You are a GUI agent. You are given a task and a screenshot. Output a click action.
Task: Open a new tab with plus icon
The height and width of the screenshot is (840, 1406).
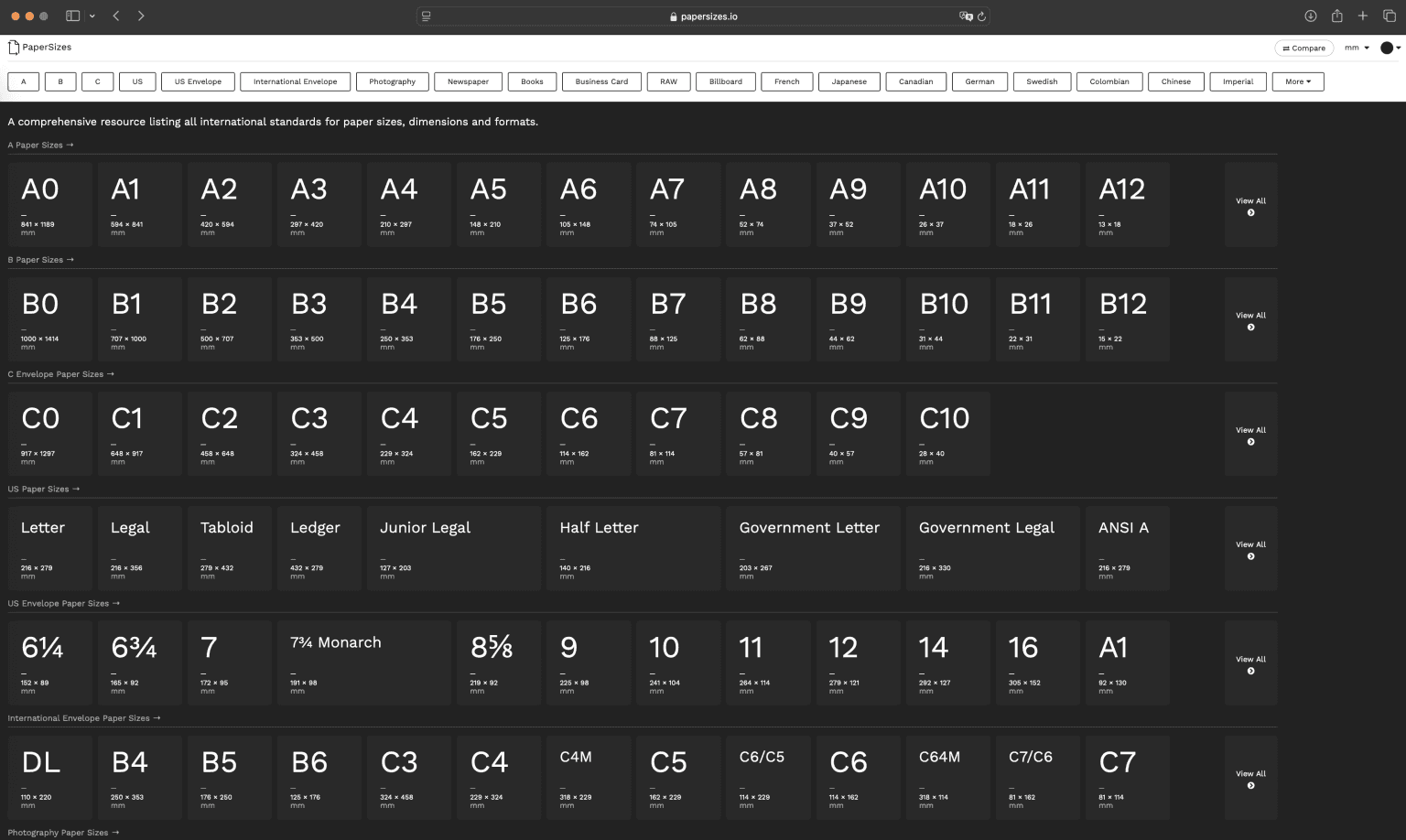[x=1362, y=16]
